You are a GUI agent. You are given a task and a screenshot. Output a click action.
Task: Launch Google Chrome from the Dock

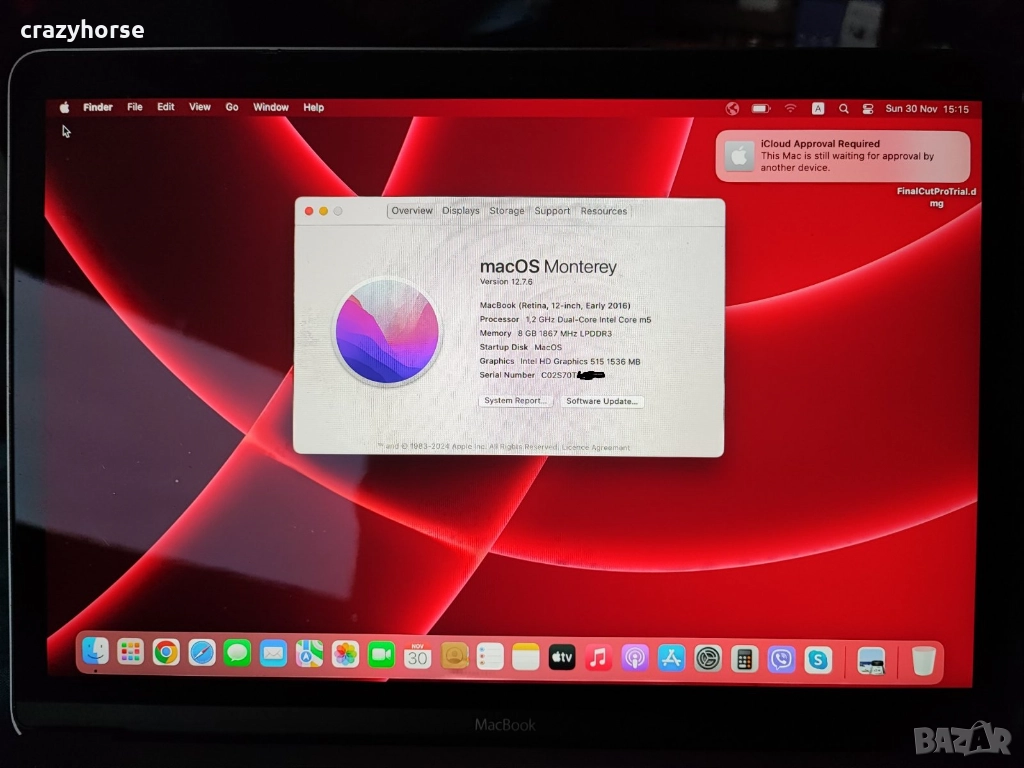pos(166,652)
